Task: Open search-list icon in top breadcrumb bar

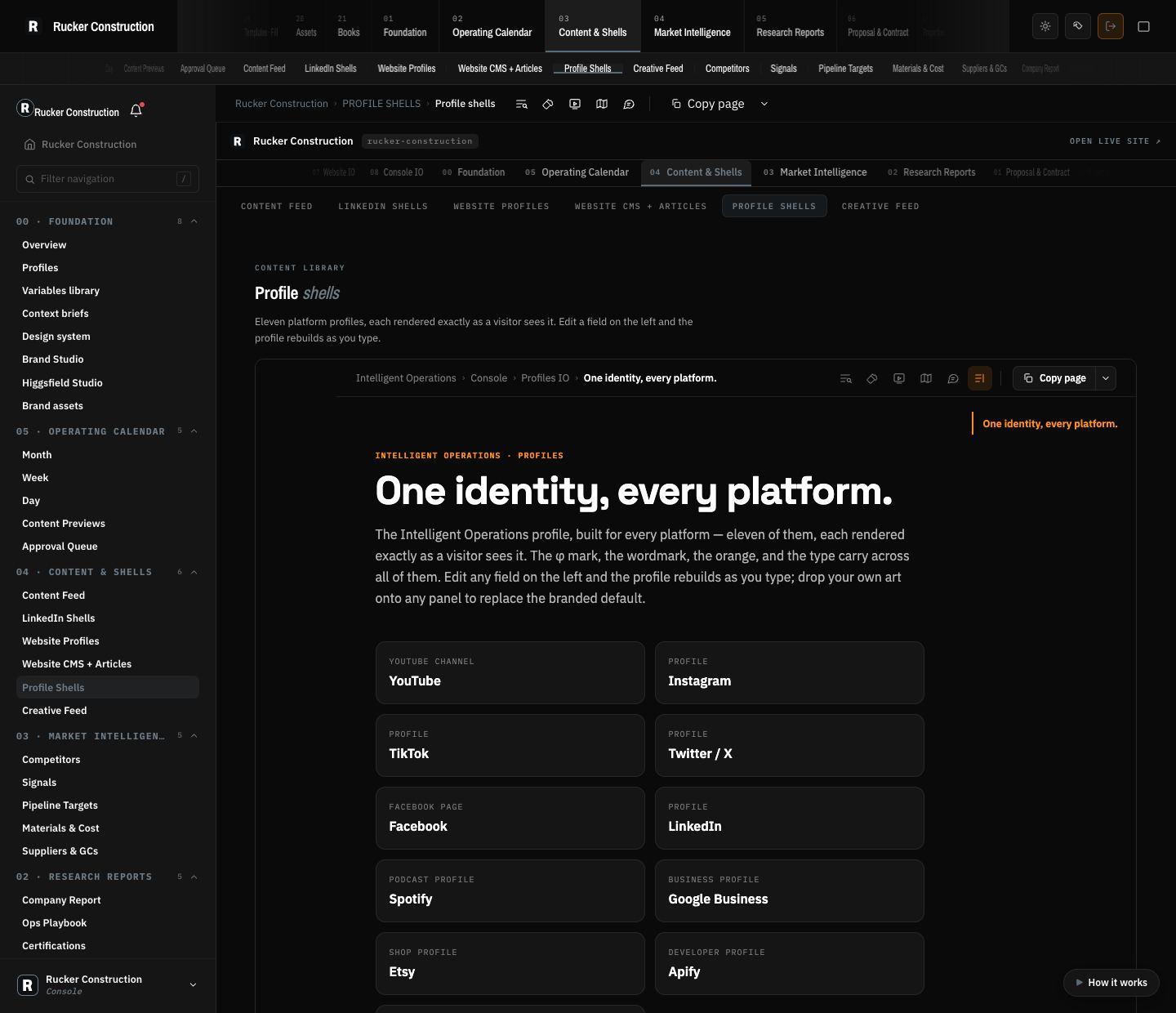Action: click(521, 104)
